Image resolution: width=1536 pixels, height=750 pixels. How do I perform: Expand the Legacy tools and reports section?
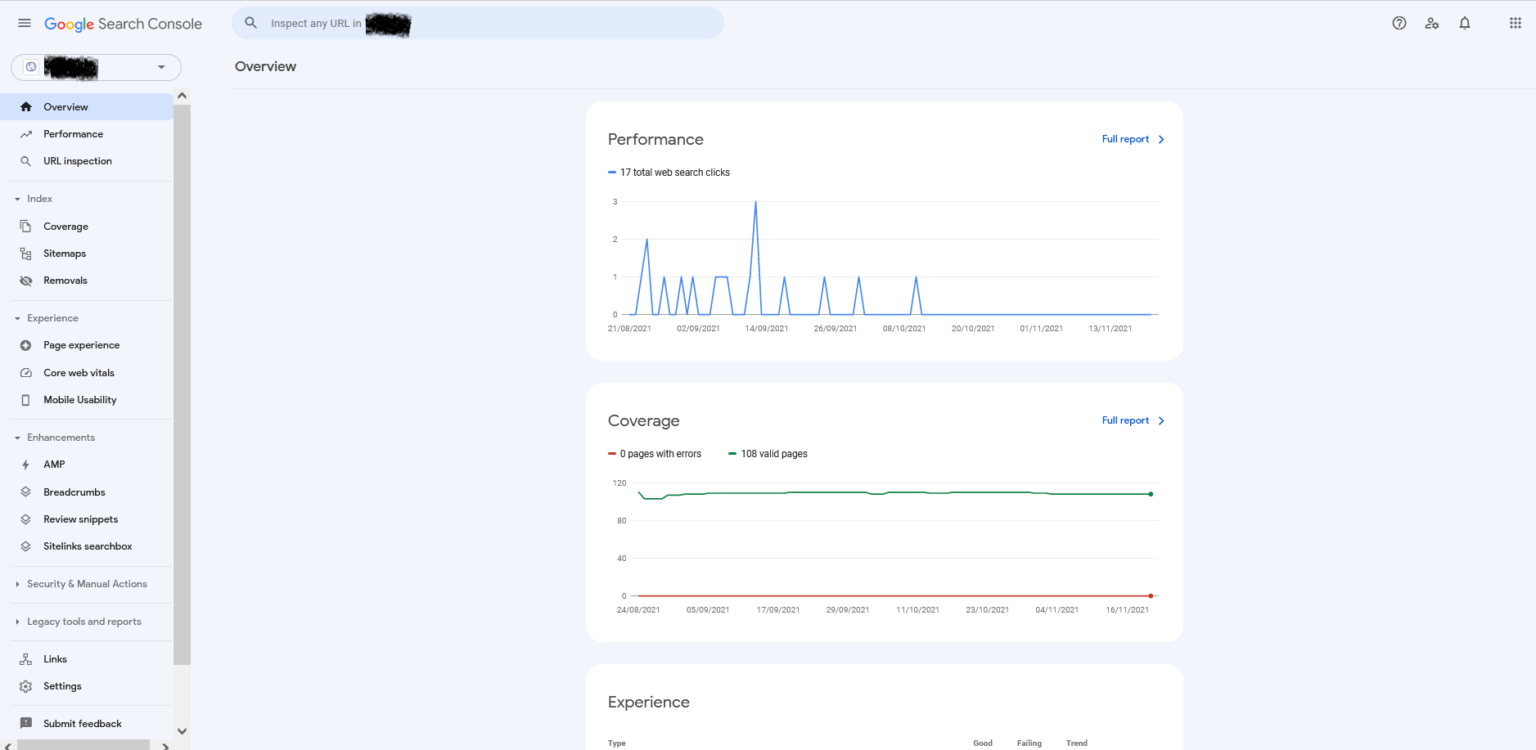pos(83,621)
